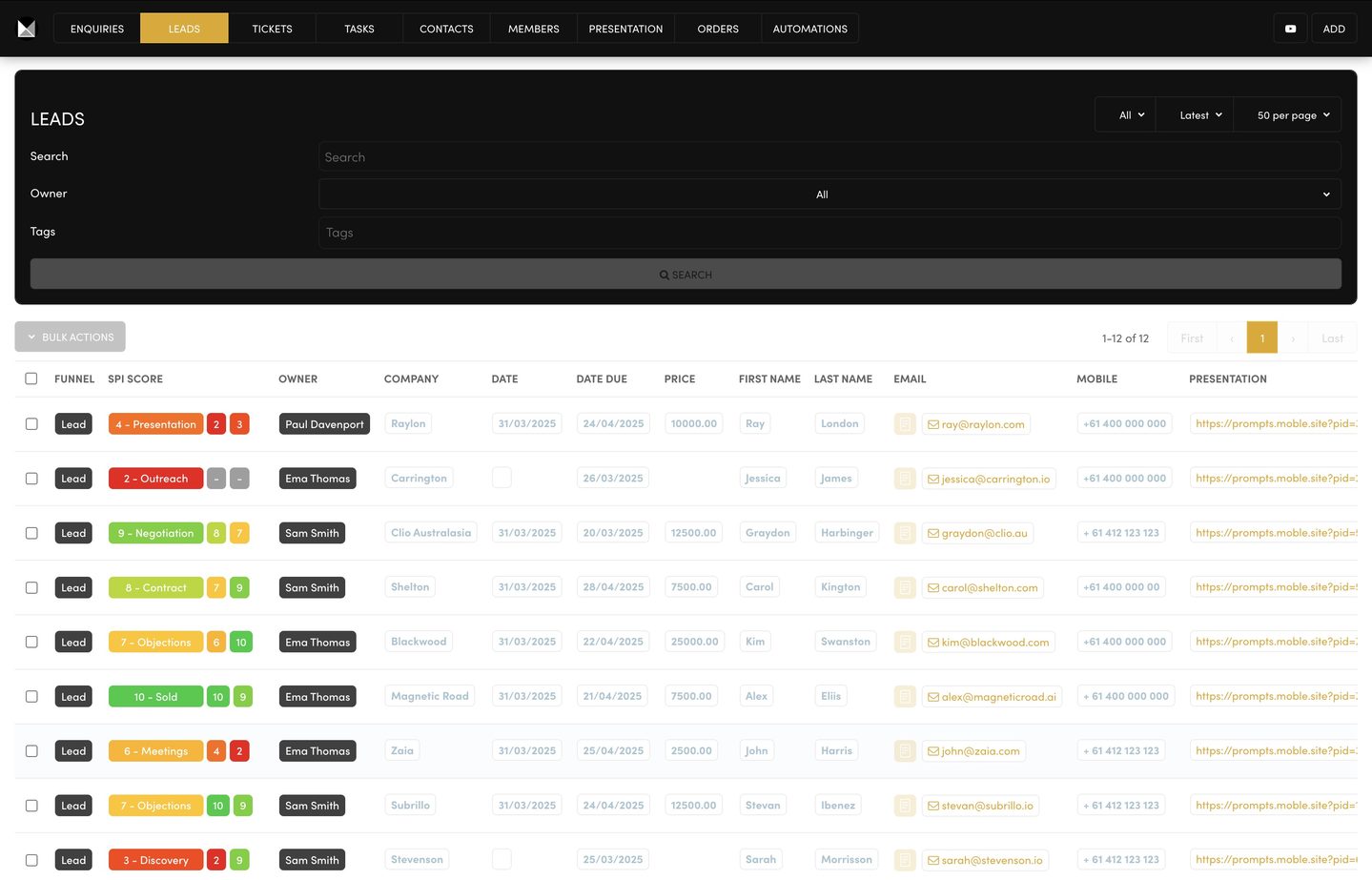
Task: Click the green 10 - Sold score badge
Action: pos(155,697)
